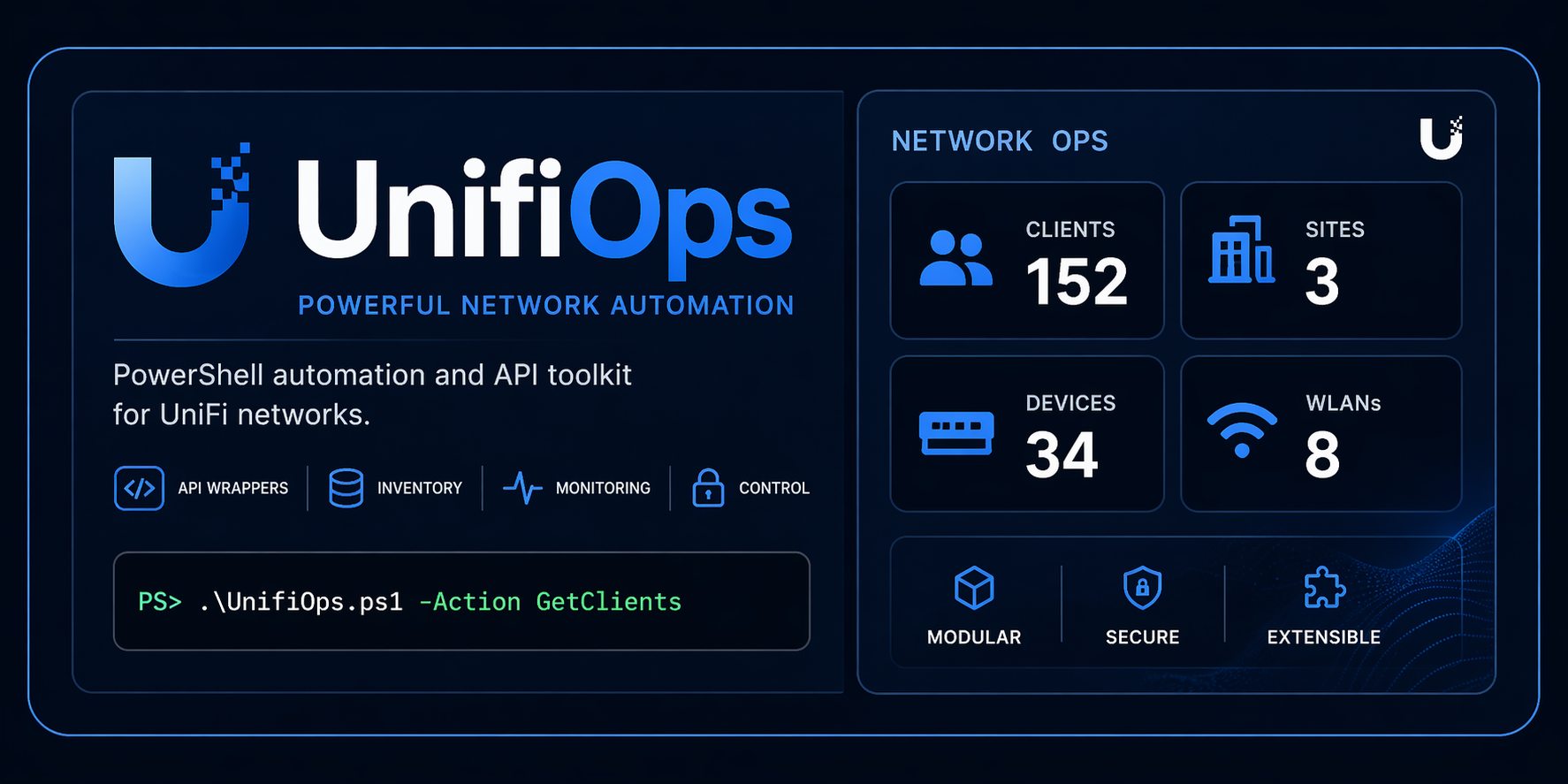Click the PowerShell command box
The image size is (1568, 784).
(x=461, y=601)
